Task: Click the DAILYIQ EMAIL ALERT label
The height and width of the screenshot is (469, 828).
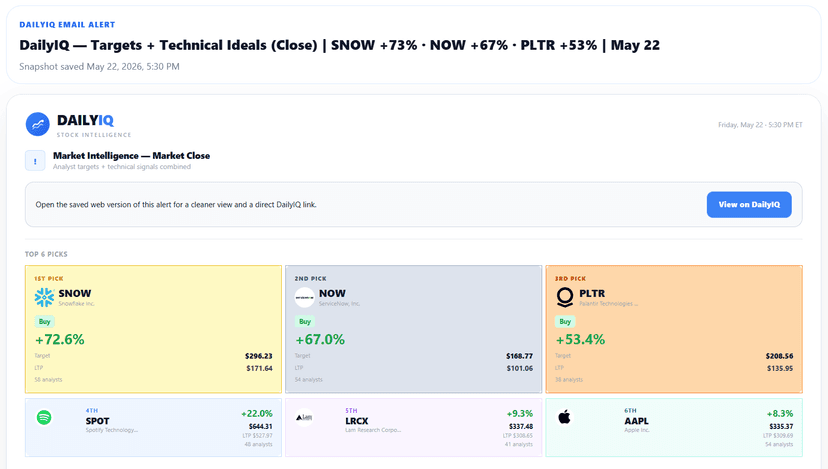Action: [x=67, y=24]
